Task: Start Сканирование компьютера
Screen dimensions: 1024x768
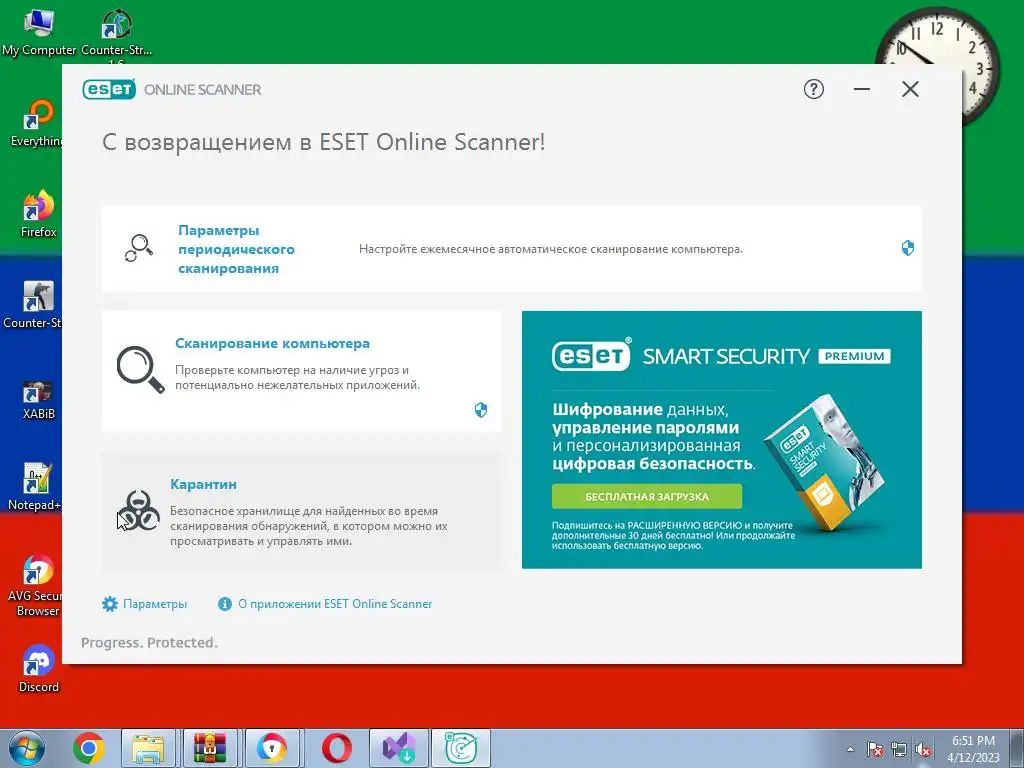Action: (x=272, y=344)
